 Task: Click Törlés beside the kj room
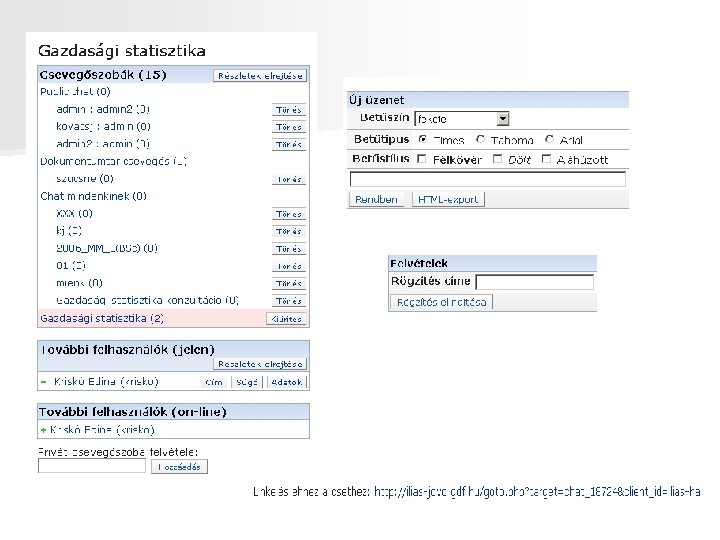[x=288, y=231]
